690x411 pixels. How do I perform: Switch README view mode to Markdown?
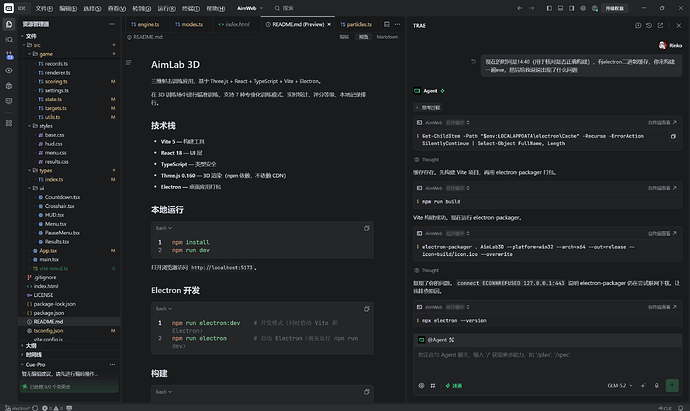point(387,37)
